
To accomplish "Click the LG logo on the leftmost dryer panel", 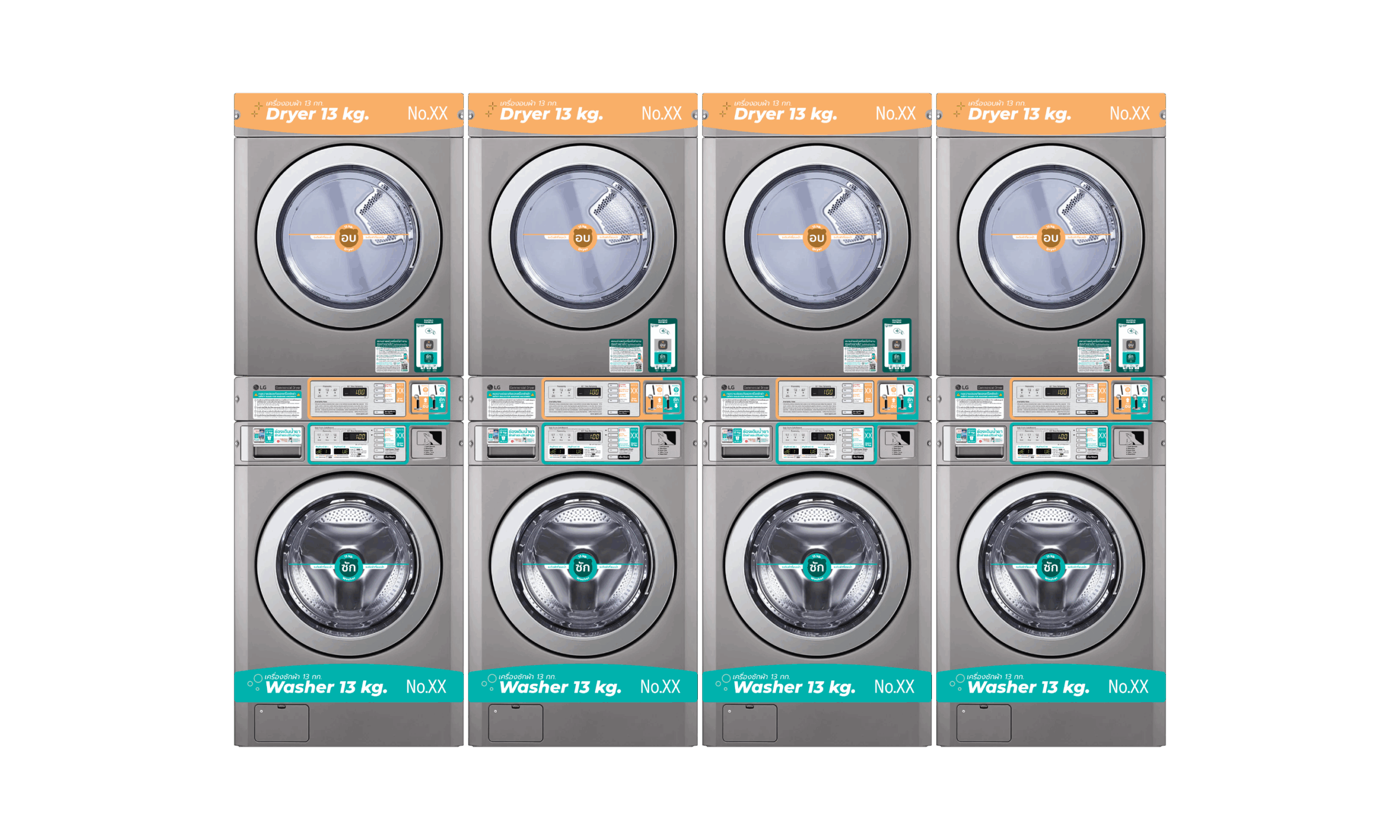I will [x=260, y=388].
